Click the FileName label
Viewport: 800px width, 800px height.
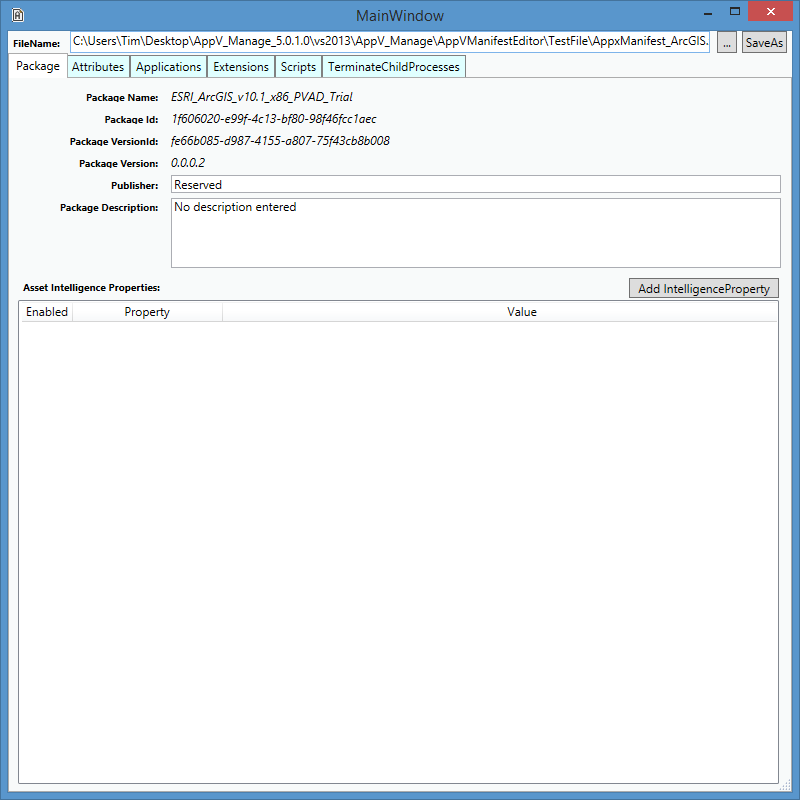pyautogui.click(x=36, y=43)
